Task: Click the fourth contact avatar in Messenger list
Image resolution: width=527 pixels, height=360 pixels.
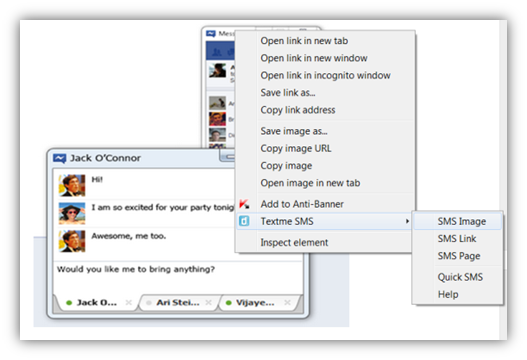Action: 217,135
